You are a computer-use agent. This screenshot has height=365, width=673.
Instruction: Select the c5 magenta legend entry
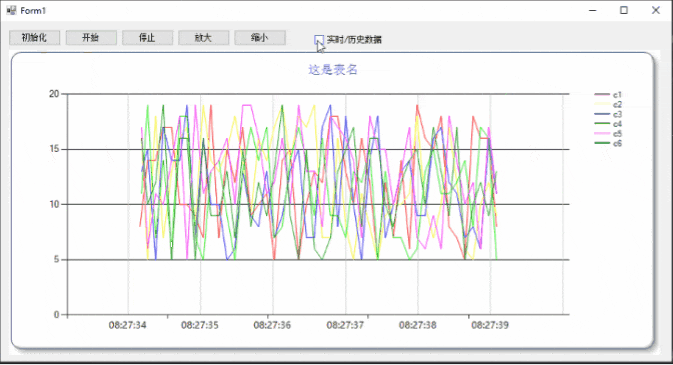coord(608,134)
